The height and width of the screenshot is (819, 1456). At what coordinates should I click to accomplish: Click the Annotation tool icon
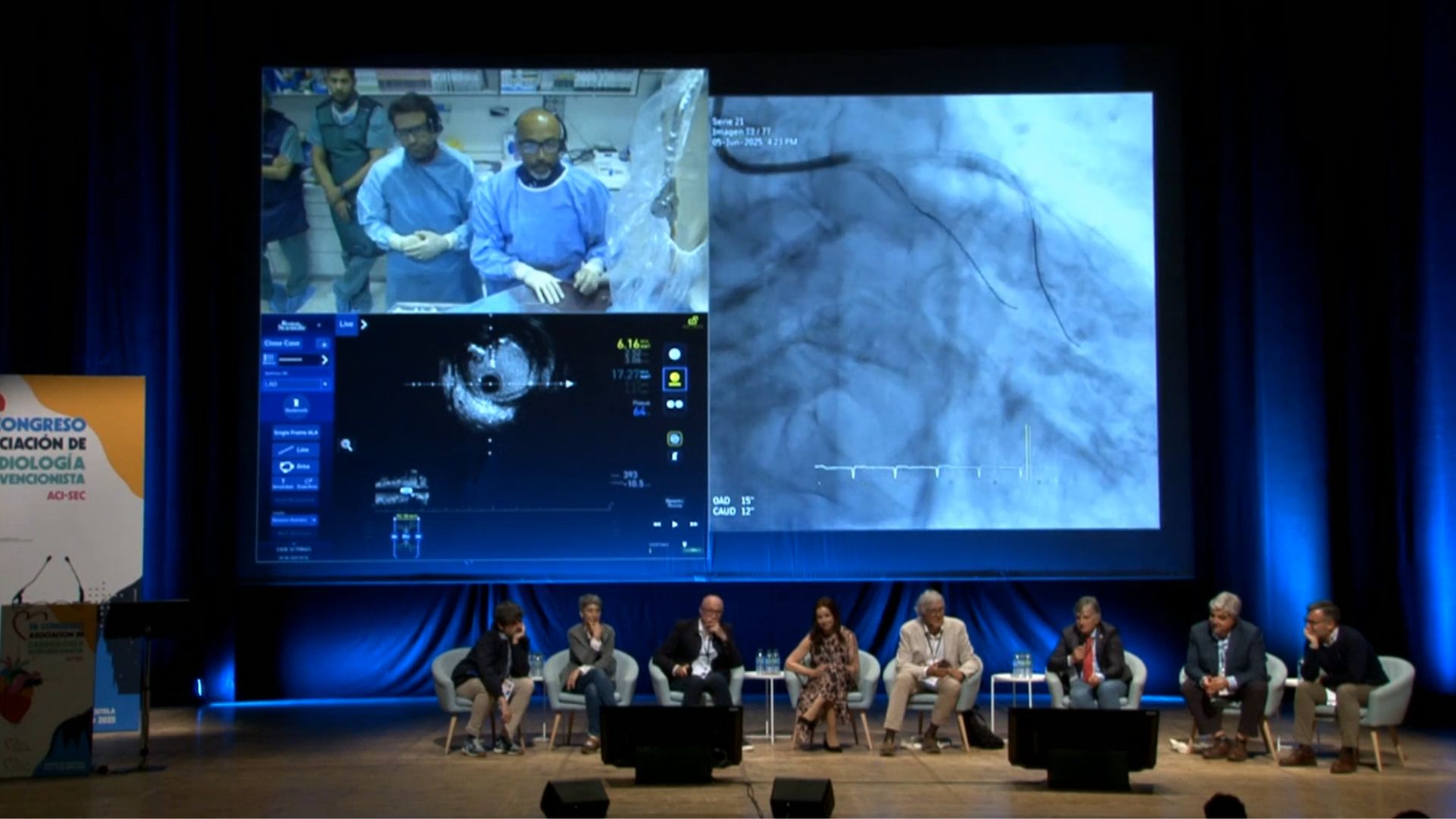[284, 484]
